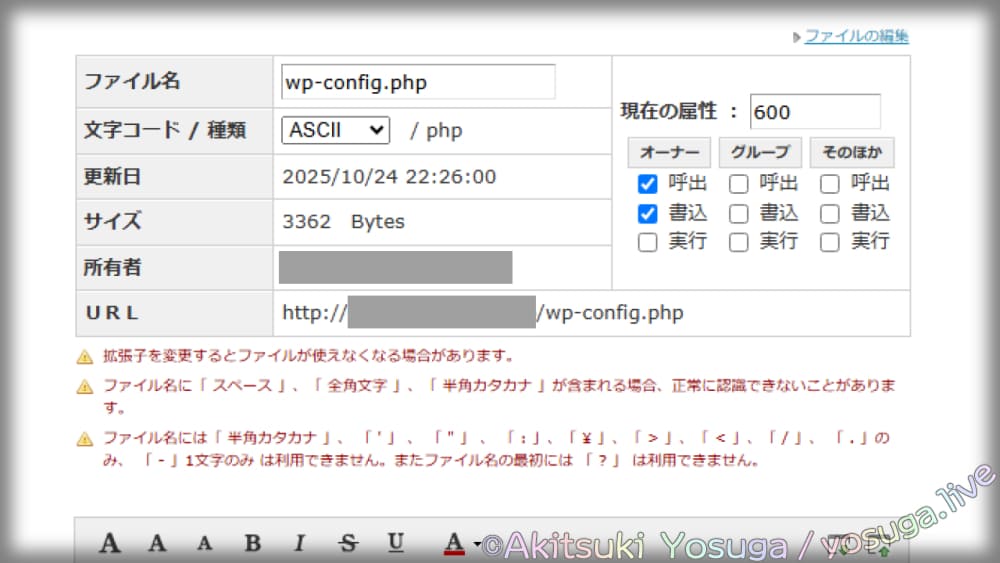Open the font color dropdown arrow
Viewport: 1000px width, 563px height.
tap(477, 545)
